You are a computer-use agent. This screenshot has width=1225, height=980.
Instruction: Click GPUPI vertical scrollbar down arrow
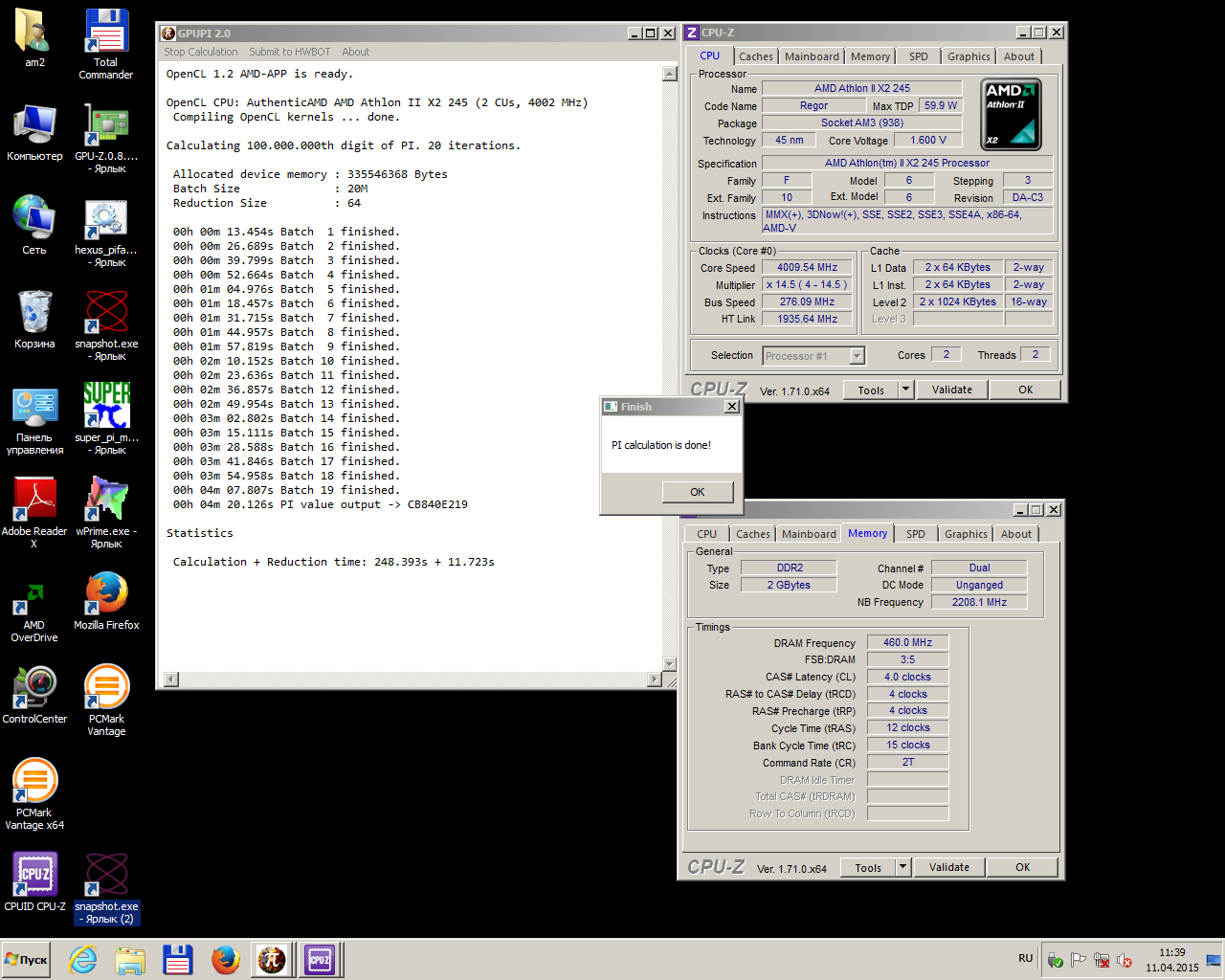pos(669,664)
